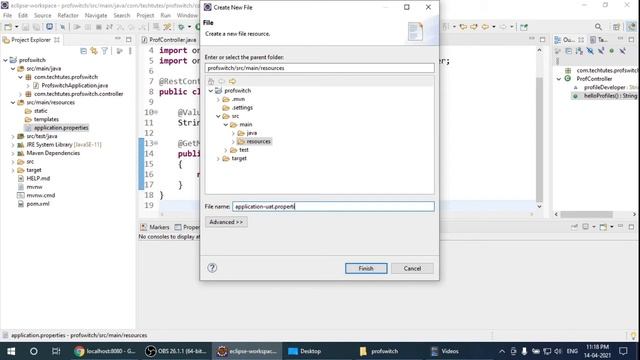Click the Back navigation arrow in toolbar
Viewport: 640px width, 360px height.
pyautogui.click(x=485, y=27)
